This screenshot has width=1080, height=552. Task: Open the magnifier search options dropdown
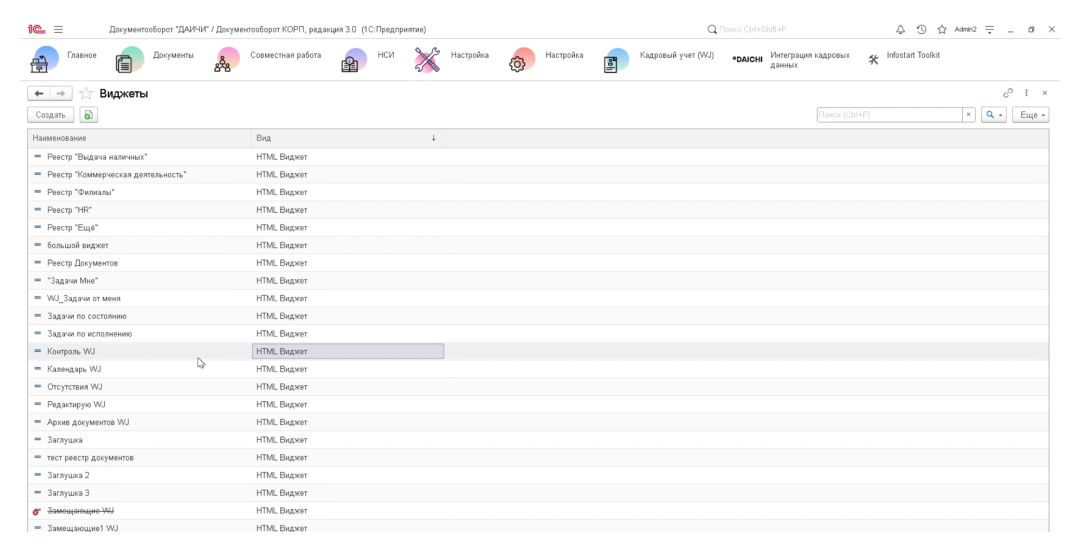pyautogui.click(x=994, y=116)
